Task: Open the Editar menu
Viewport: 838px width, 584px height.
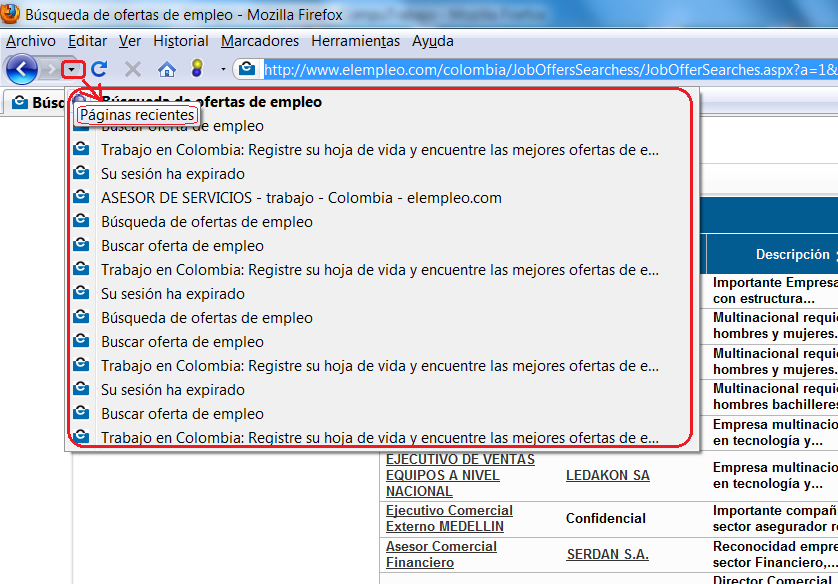Action: point(87,41)
